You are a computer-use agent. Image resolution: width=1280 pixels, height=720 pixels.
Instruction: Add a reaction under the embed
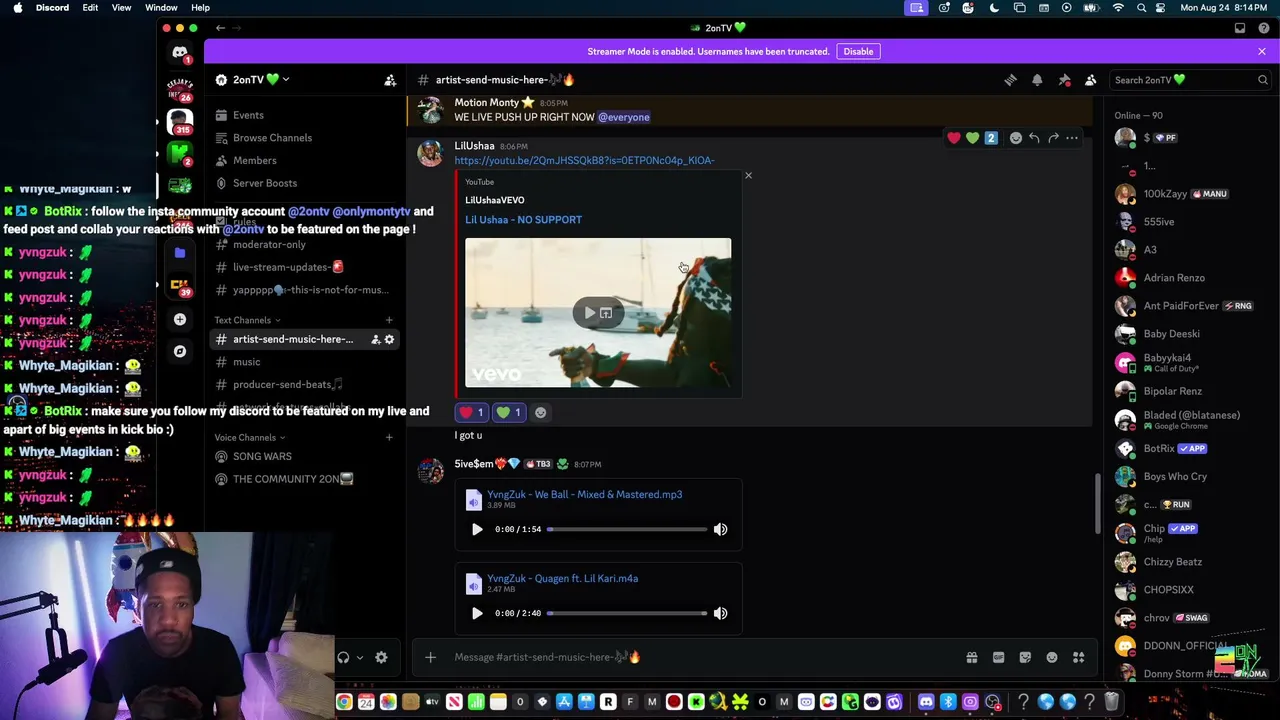[540, 412]
